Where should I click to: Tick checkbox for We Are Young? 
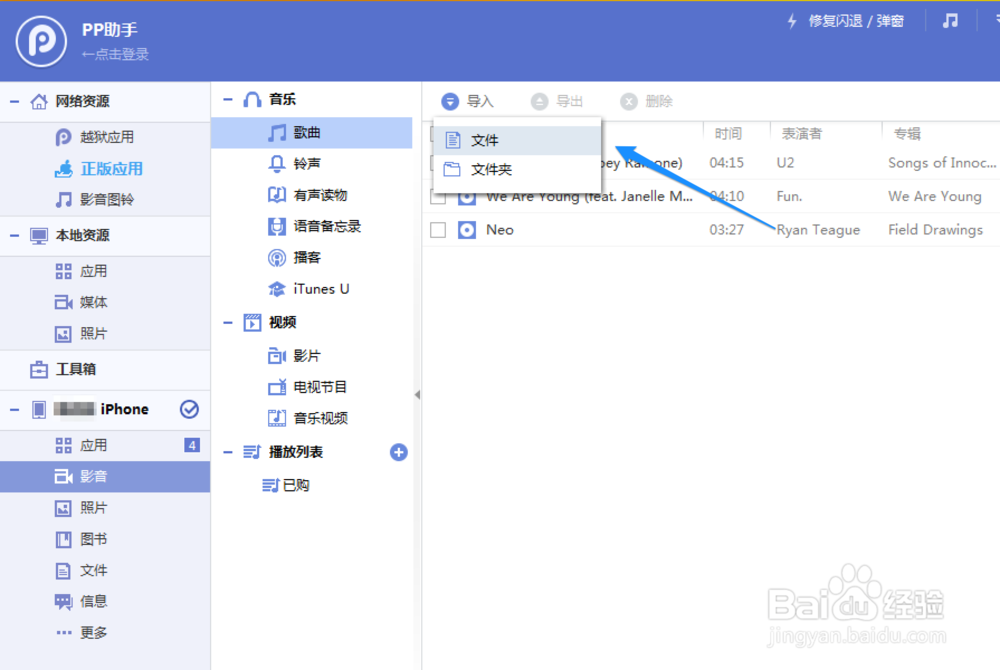coord(438,198)
